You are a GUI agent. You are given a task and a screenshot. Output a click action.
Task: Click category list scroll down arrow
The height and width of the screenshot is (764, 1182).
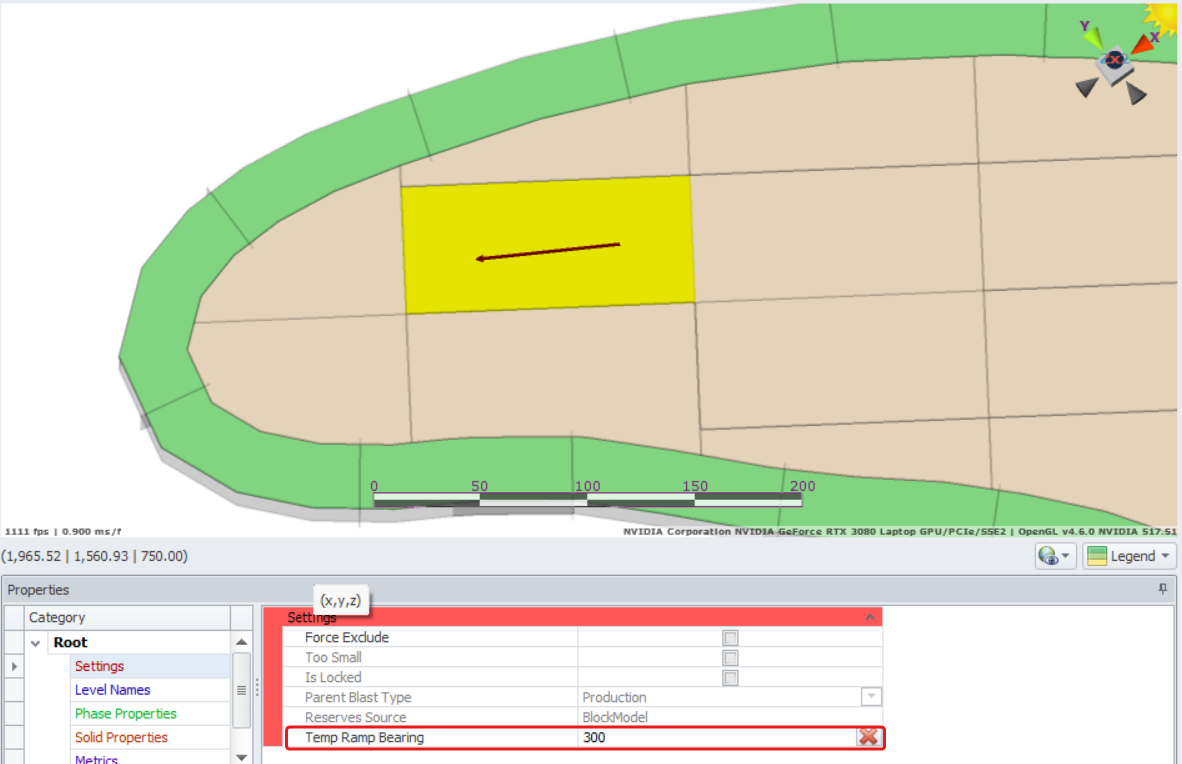pos(241,757)
